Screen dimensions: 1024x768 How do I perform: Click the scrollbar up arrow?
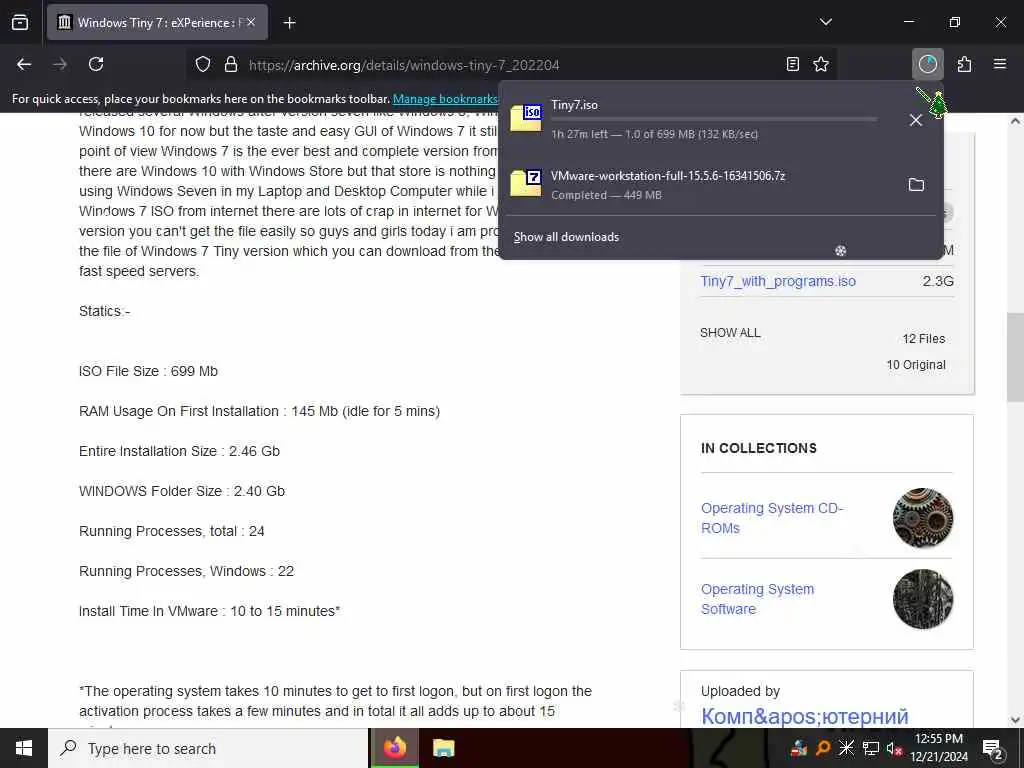[x=1016, y=121]
